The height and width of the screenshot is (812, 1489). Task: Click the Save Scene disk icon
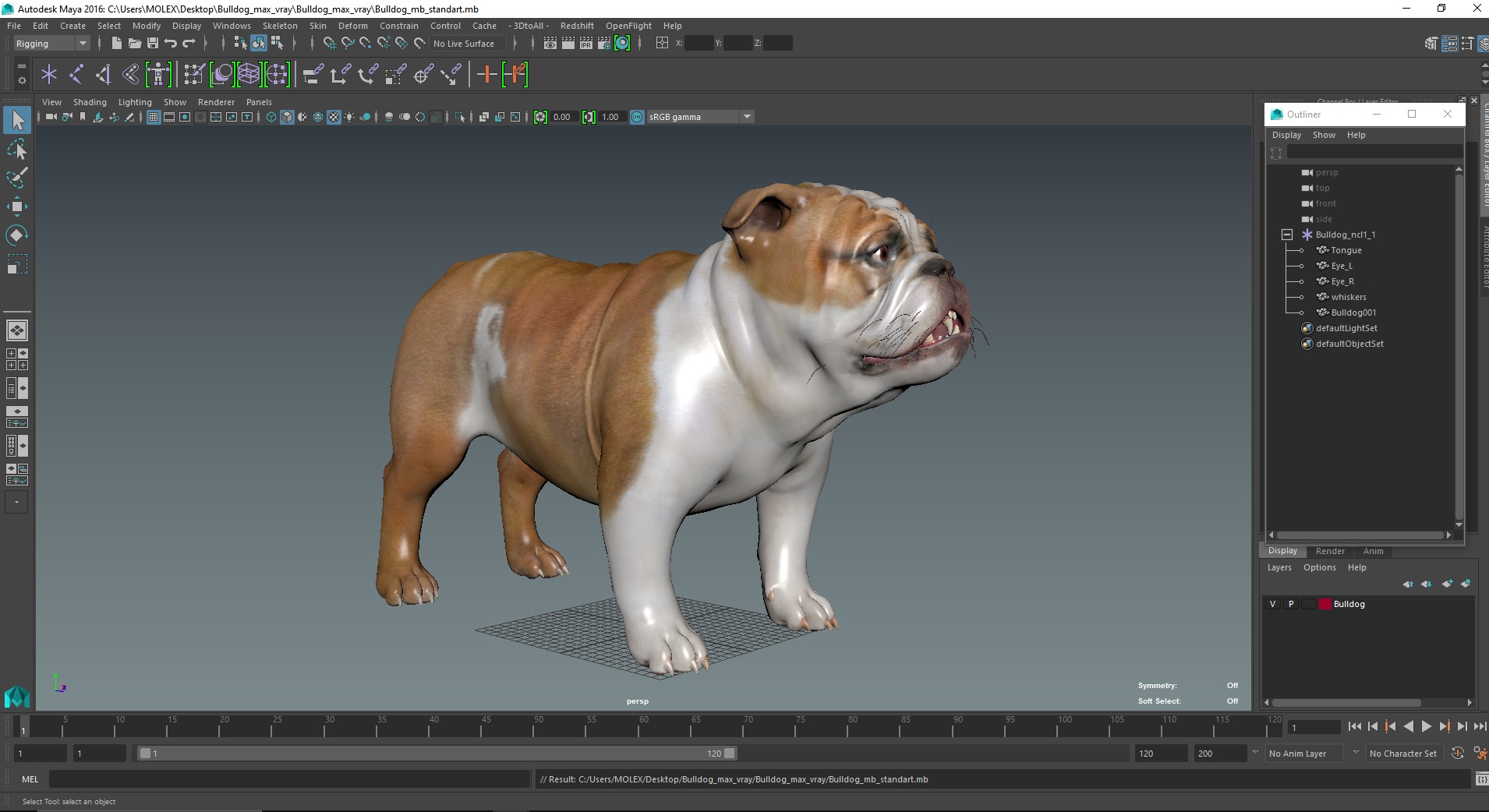(153, 44)
